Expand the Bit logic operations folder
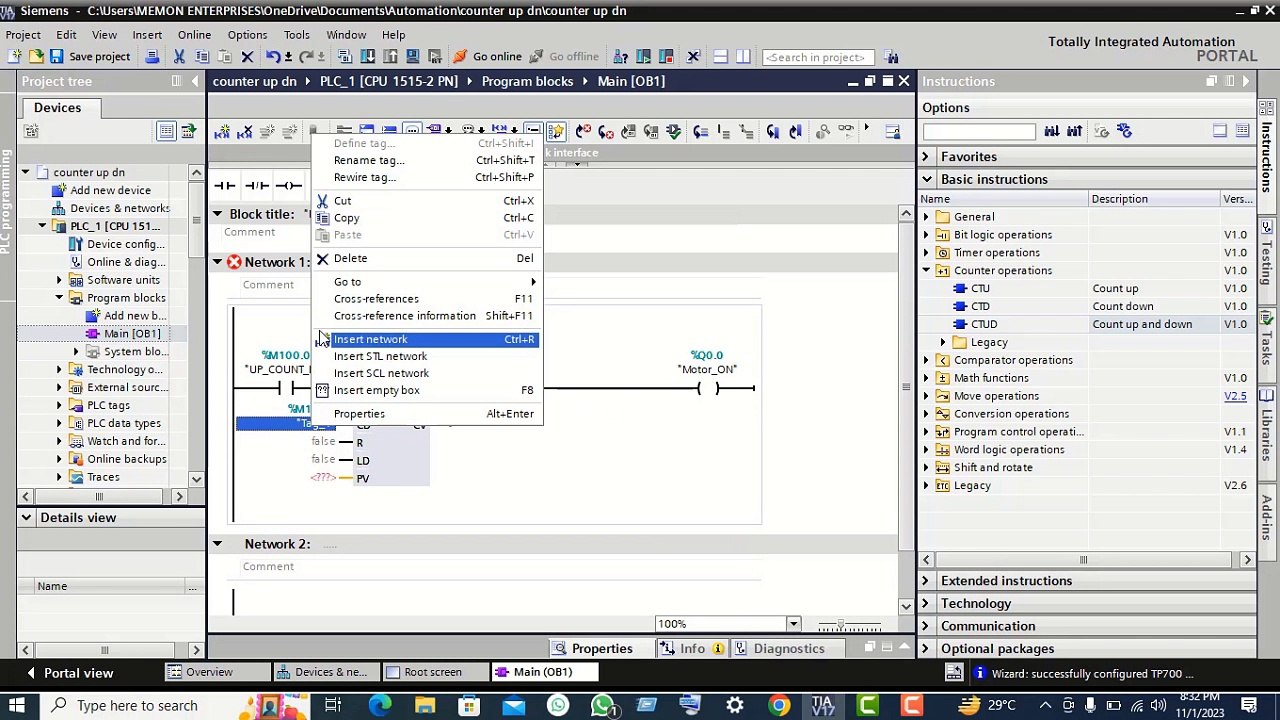 tap(926, 235)
